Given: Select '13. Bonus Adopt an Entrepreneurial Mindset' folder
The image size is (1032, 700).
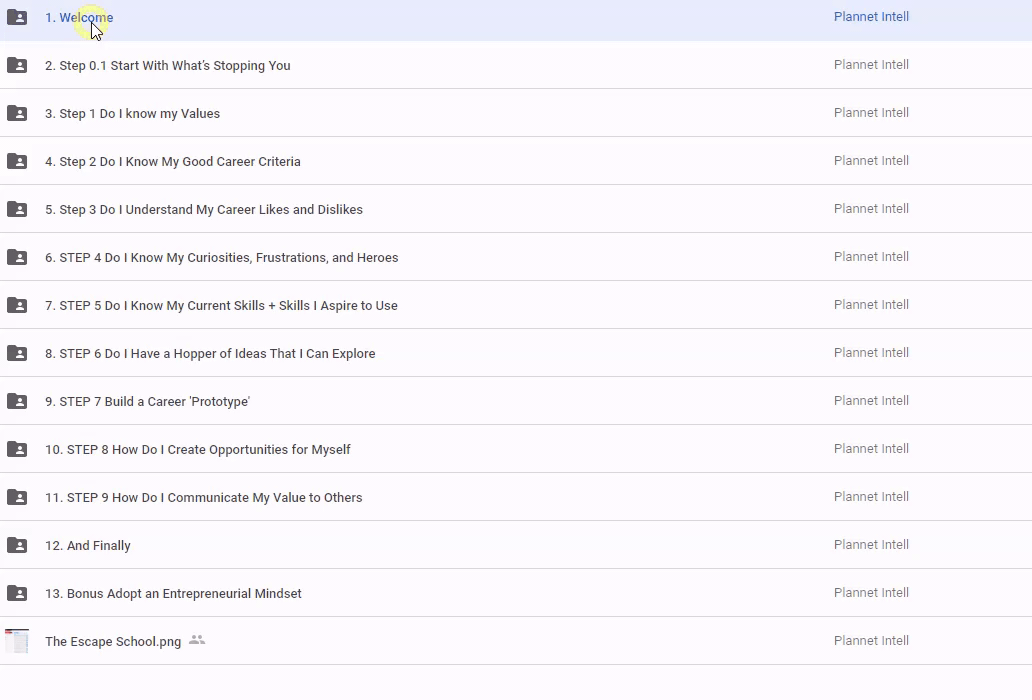Looking at the screenshot, I should (173, 593).
